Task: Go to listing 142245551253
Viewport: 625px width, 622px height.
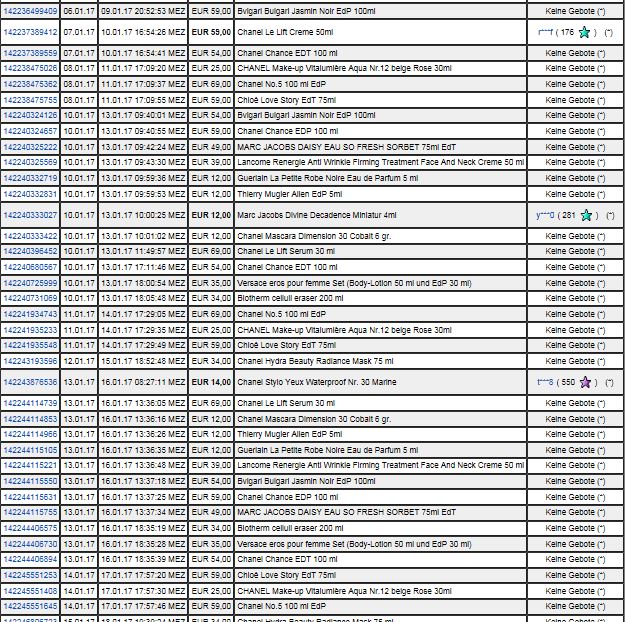Action: tap(30, 575)
